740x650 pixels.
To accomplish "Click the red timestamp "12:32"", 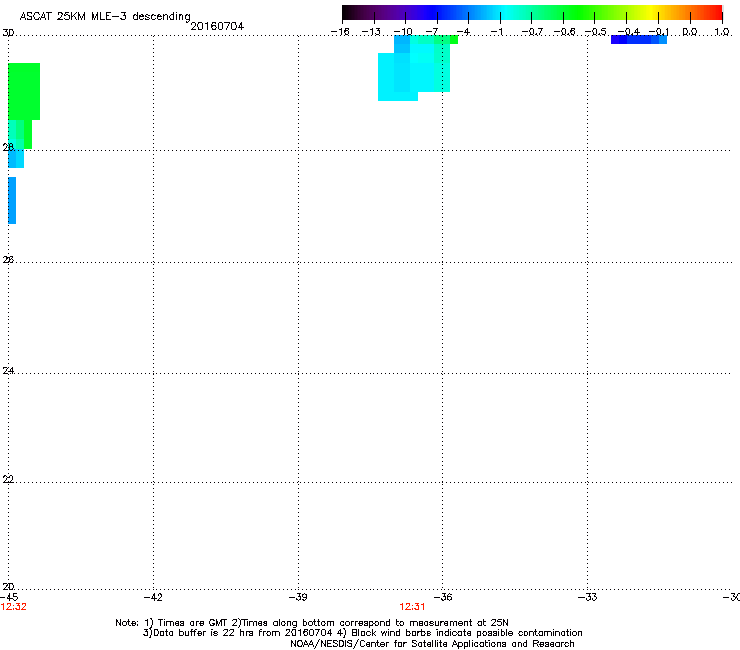I will pyautogui.click(x=14, y=607).
